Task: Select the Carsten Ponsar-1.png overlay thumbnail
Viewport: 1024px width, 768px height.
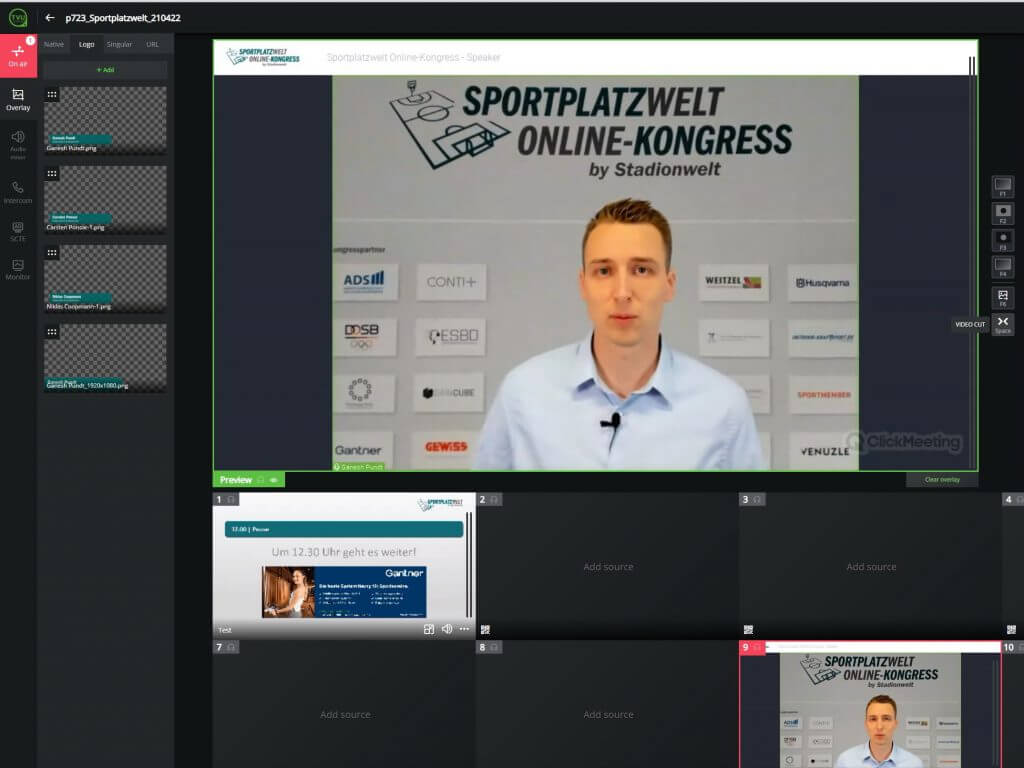Action: click(x=105, y=199)
